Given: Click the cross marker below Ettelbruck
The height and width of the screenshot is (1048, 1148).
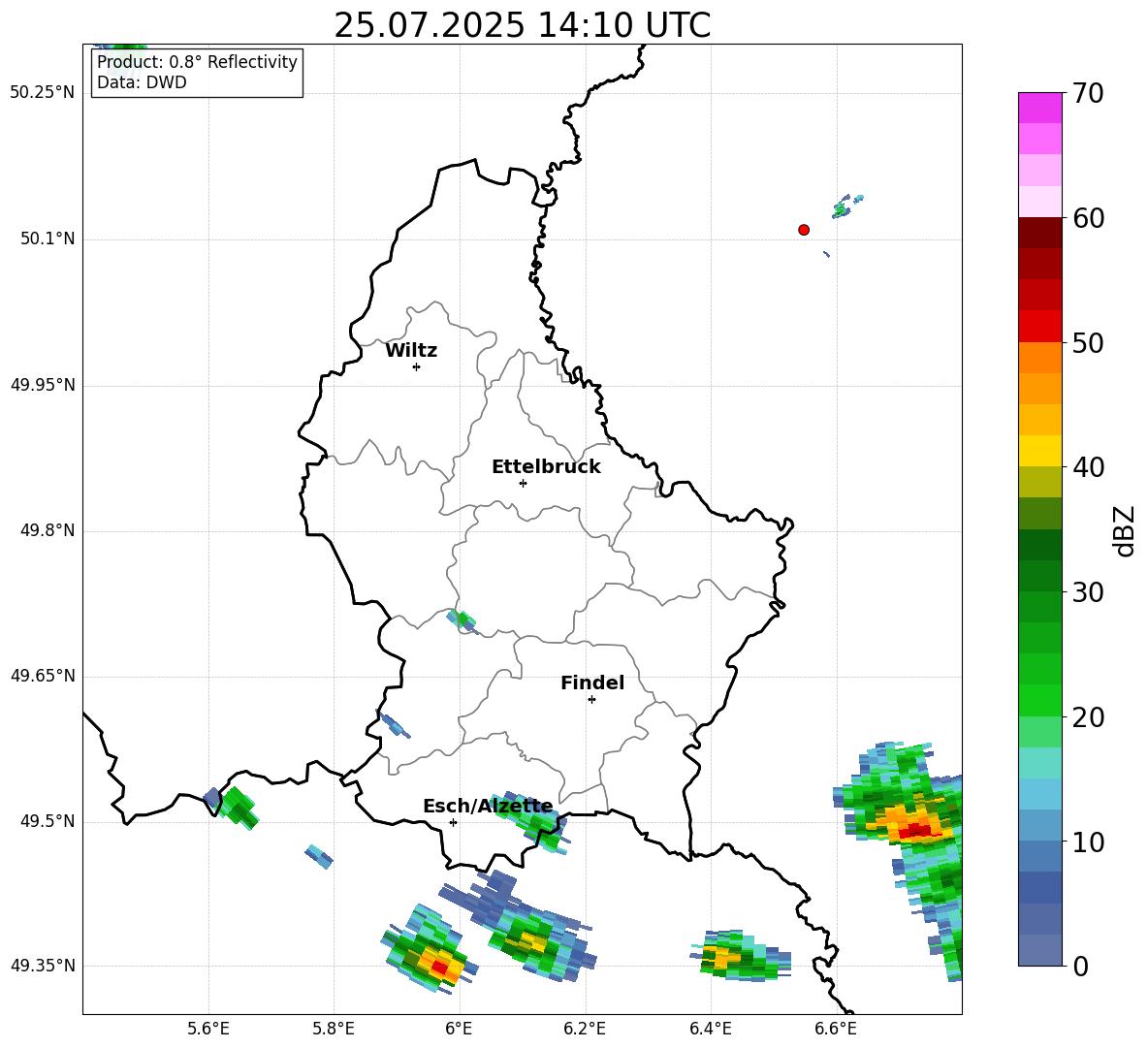Looking at the screenshot, I should [x=523, y=483].
